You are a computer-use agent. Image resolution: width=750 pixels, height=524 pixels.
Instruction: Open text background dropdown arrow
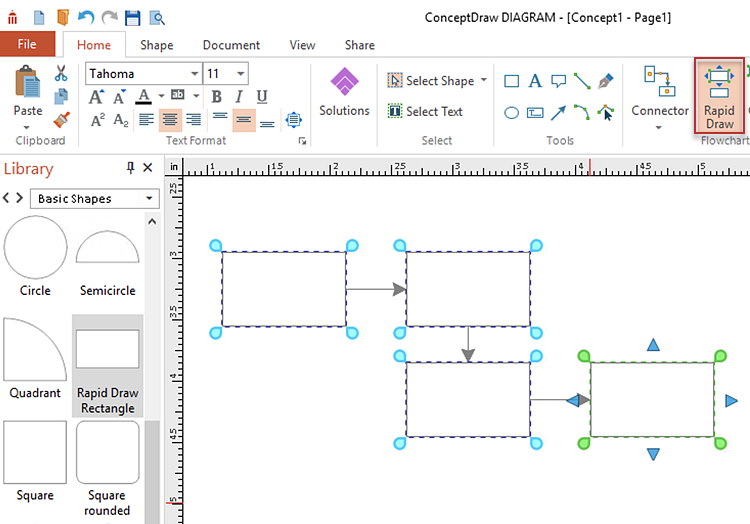(197, 96)
